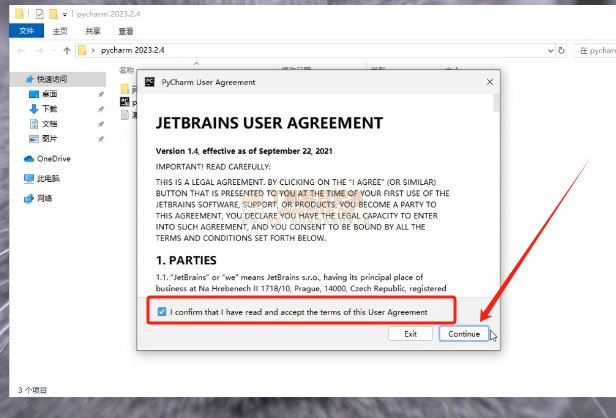This screenshot has height=418, width=616.
Task: Switch to the 共享 ribbon tab
Action: 93,31
